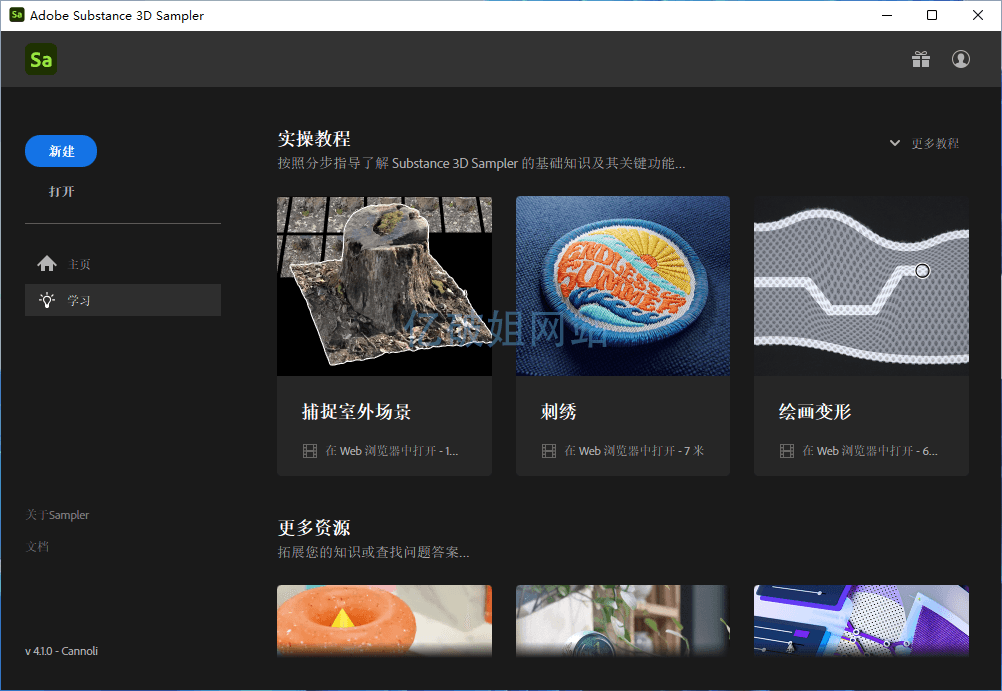Click the 刺绣 tutorial title
The width and height of the screenshot is (1002, 691).
tap(559, 412)
